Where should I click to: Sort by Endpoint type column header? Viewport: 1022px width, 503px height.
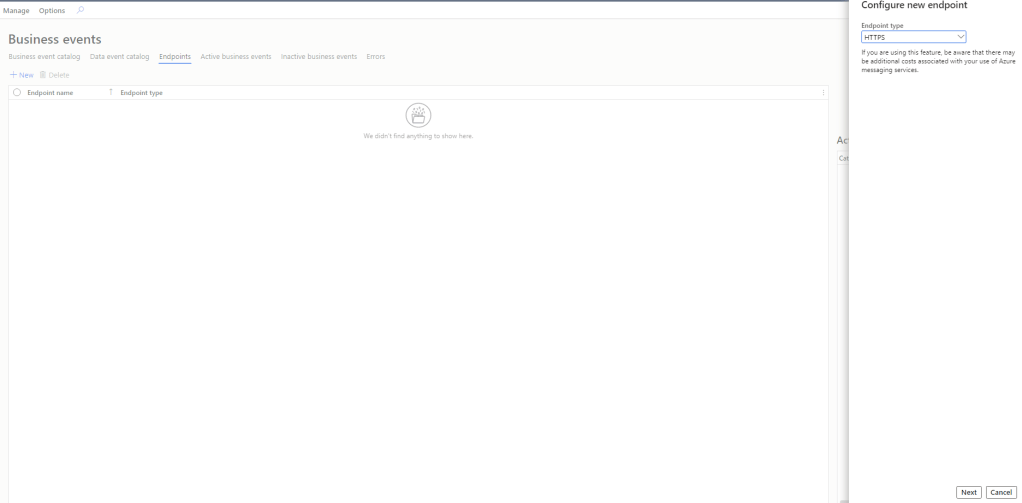click(141, 93)
